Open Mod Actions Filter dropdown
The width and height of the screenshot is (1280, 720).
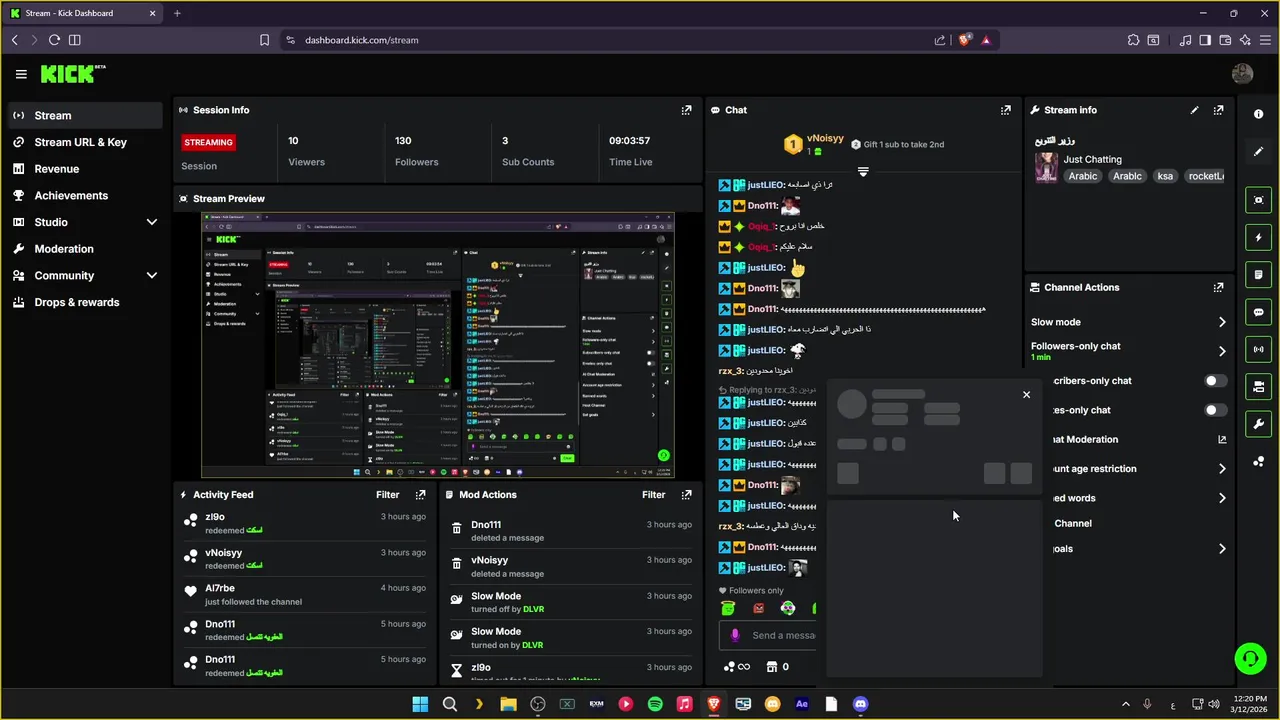click(x=653, y=495)
